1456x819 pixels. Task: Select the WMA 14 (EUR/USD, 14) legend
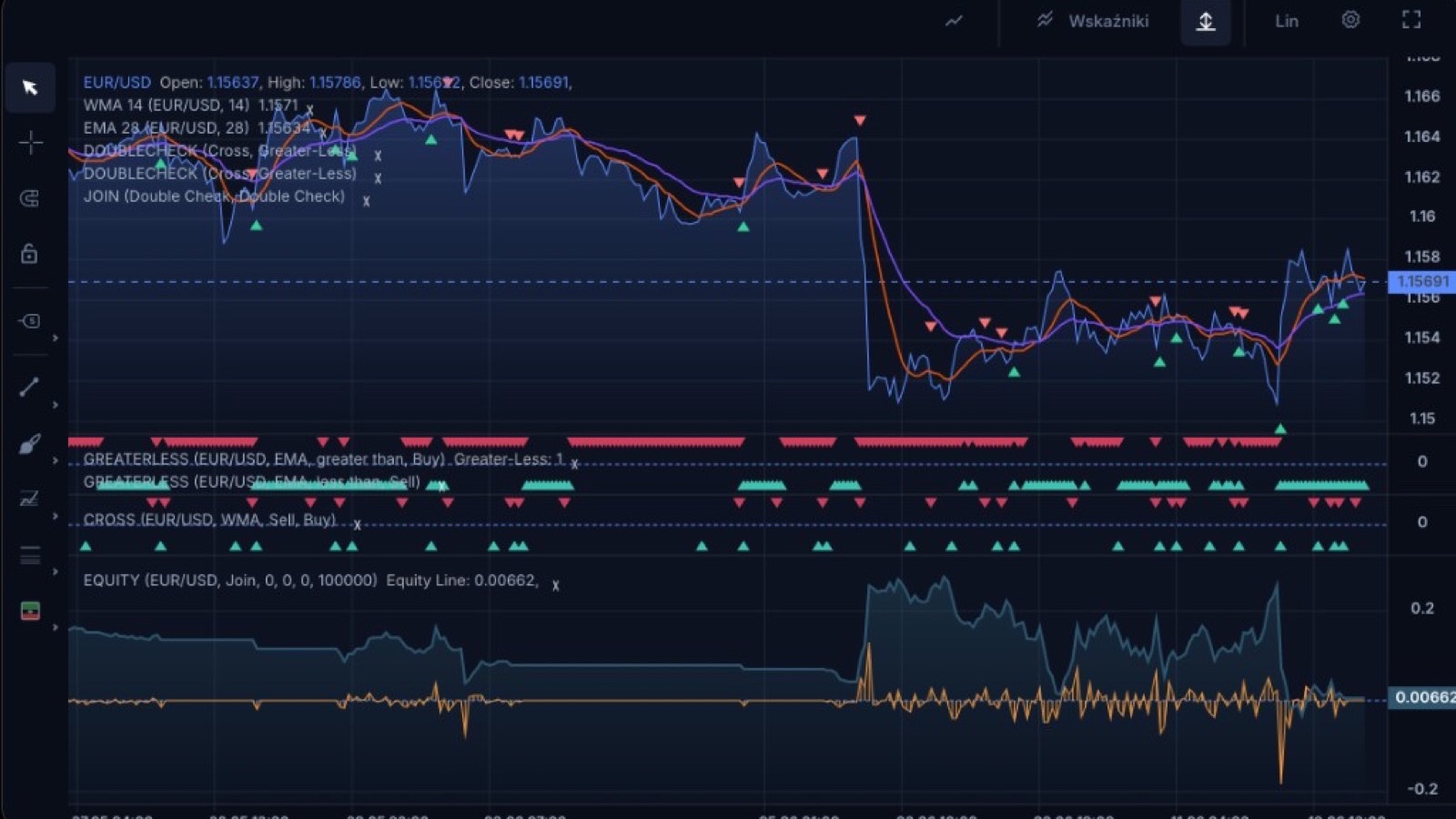(166, 105)
